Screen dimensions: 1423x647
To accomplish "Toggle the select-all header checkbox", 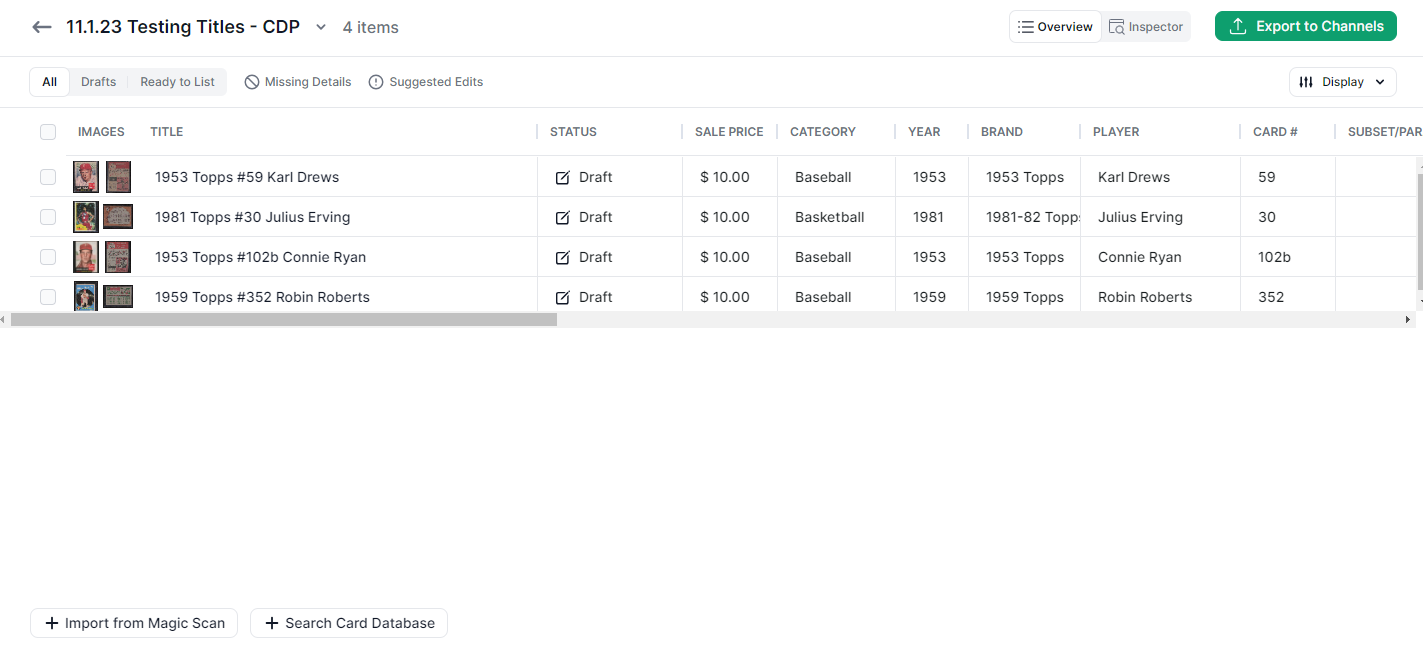I will pos(48,132).
